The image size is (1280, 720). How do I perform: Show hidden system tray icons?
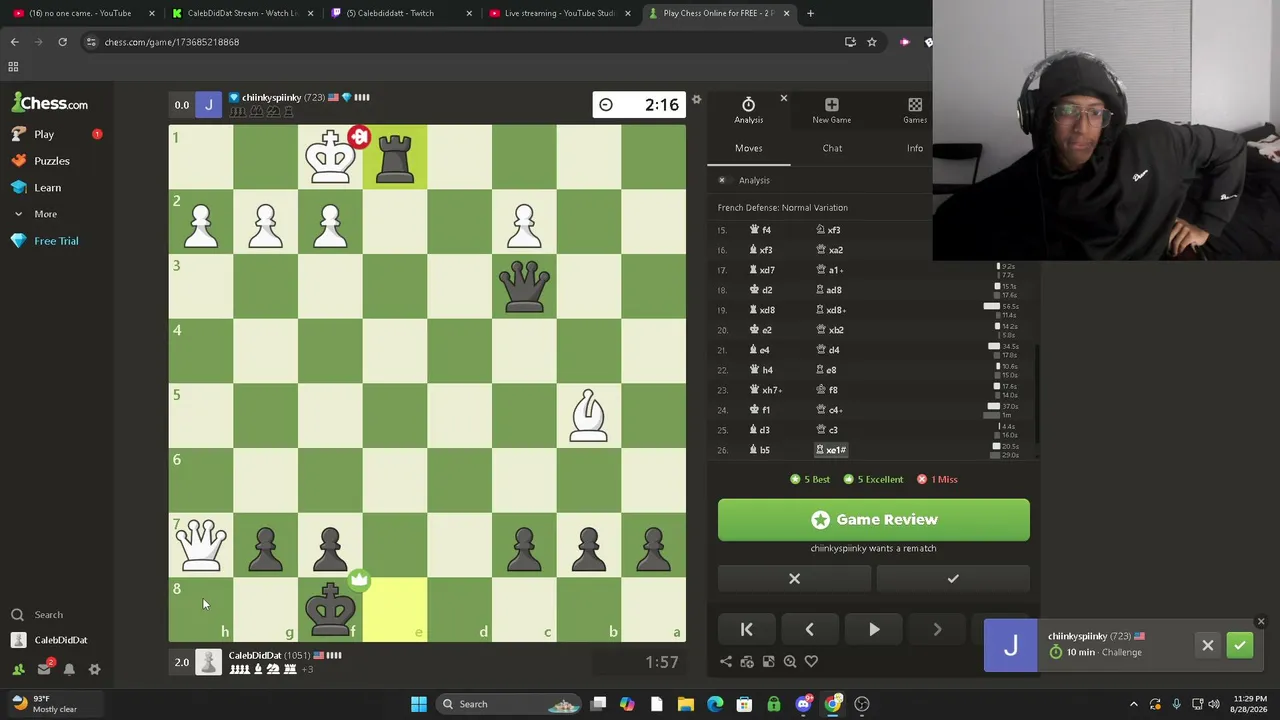coord(1134,704)
